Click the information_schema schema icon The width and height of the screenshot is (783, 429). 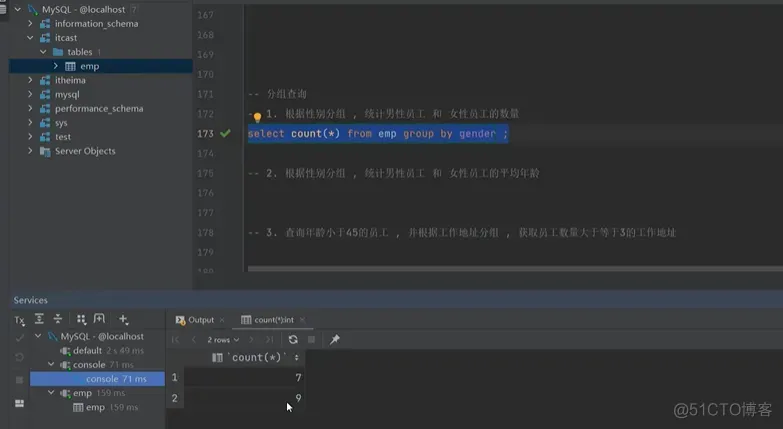click(45, 23)
